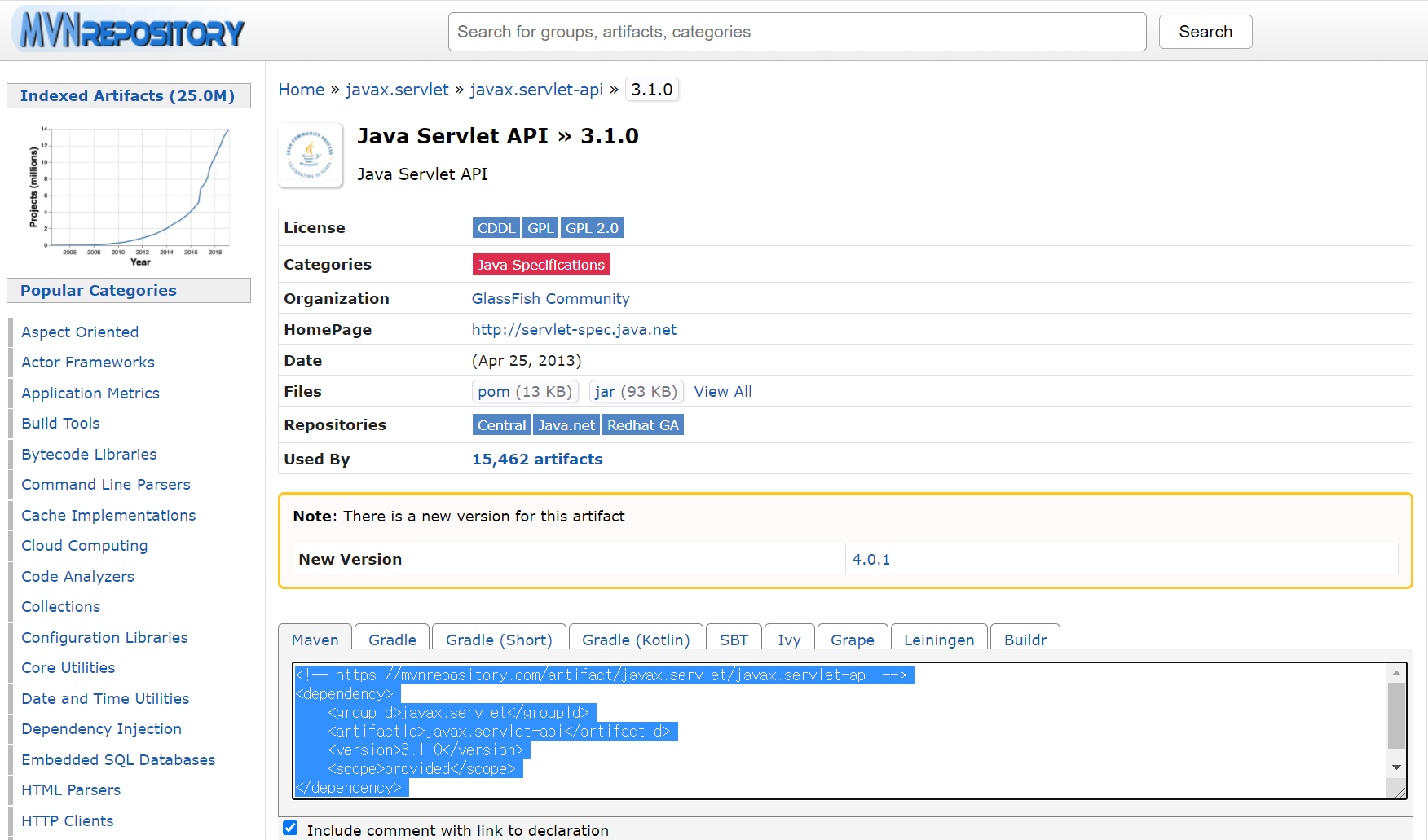Switch to the Grape tab
This screenshot has height=840, width=1428.
point(853,640)
